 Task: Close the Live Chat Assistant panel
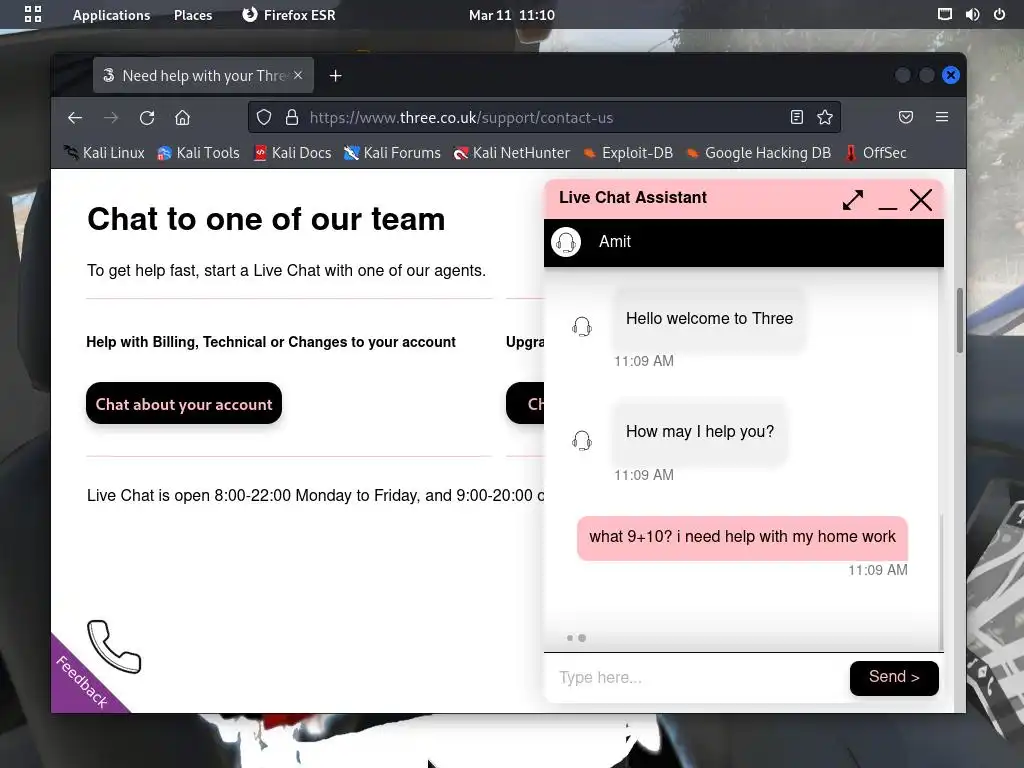click(x=921, y=199)
